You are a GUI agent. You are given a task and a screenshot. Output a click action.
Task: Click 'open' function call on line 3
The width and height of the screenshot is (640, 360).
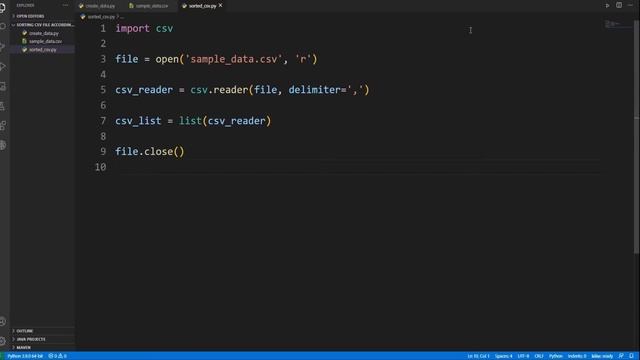[167, 59]
